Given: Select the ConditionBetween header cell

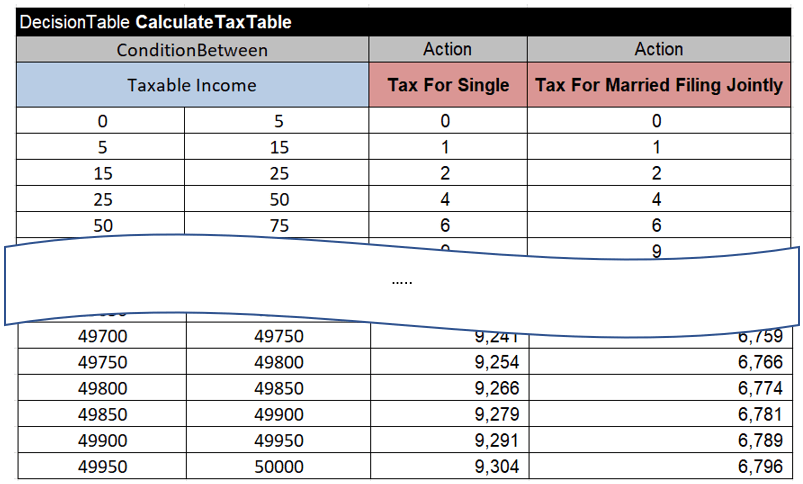Looking at the screenshot, I should coord(192,49).
